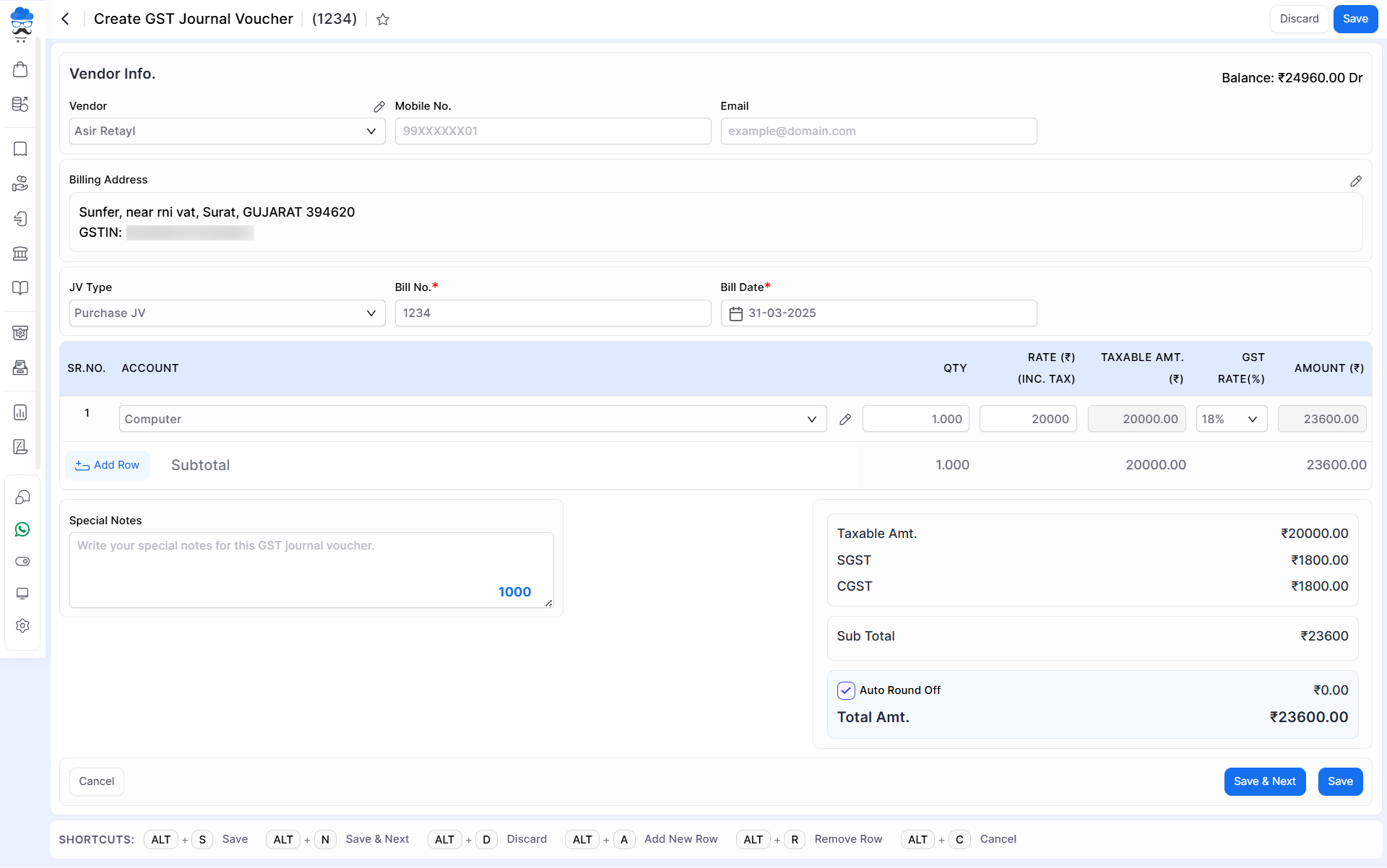1387x868 pixels.
Task: Go back using the left arrow
Action: 66,19
